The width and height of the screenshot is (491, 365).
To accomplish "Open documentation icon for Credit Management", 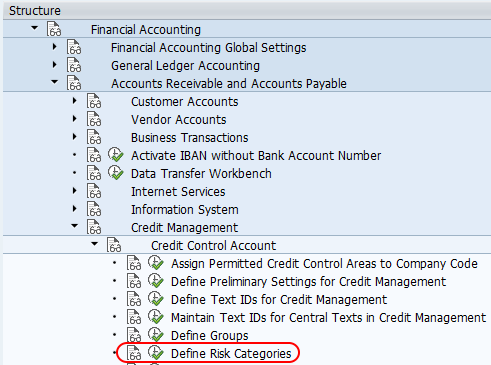I will coord(94,227).
